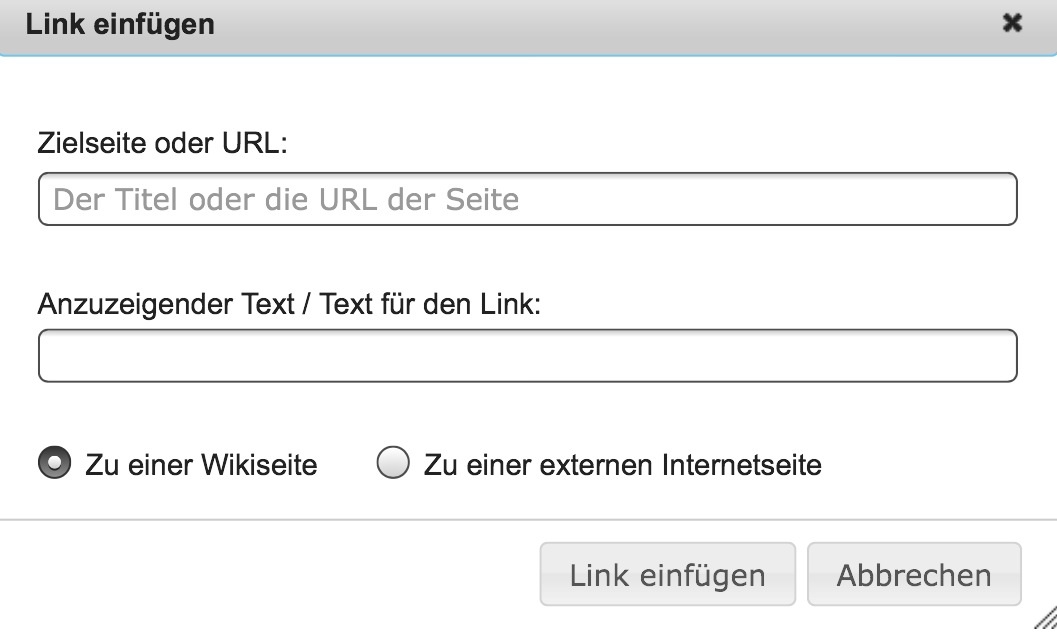
Task: Click the resize grip in dialog corner
Action: point(1045,620)
